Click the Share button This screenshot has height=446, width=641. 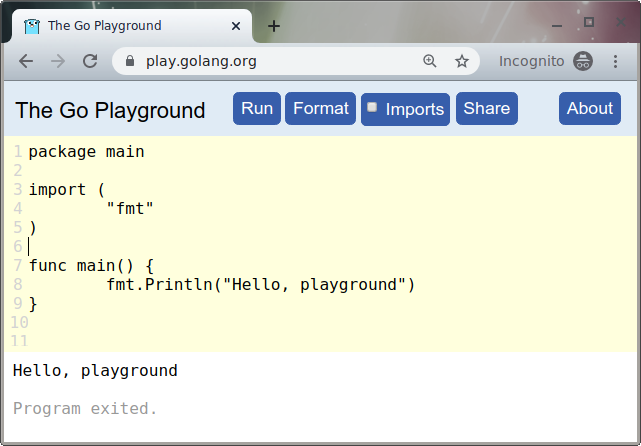coord(487,108)
